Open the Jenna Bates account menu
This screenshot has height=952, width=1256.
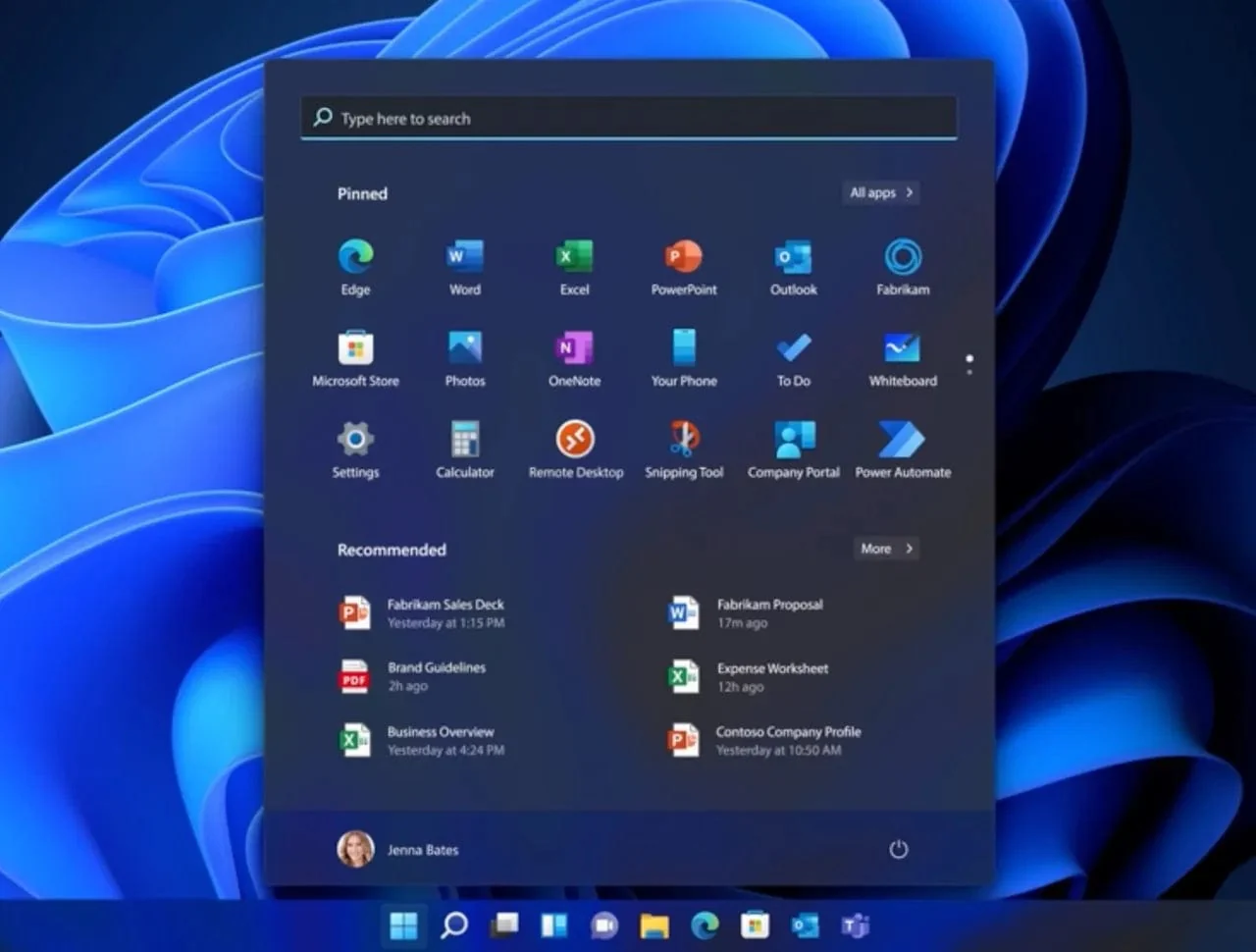pyautogui.click(x=398, y=849)
